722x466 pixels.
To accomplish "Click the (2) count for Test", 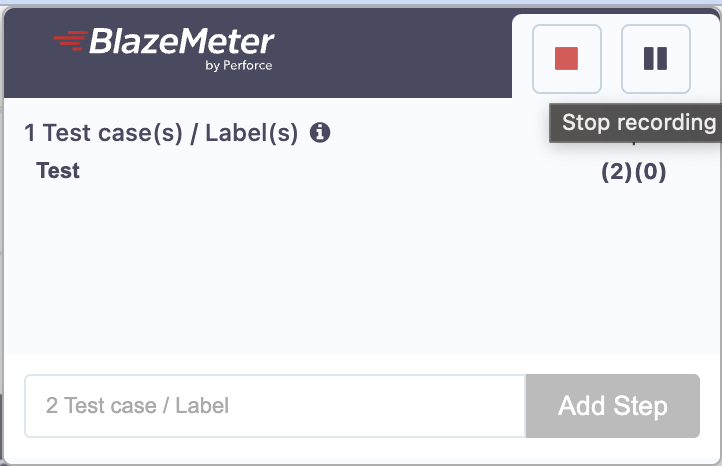I will [x=616, y=172].
